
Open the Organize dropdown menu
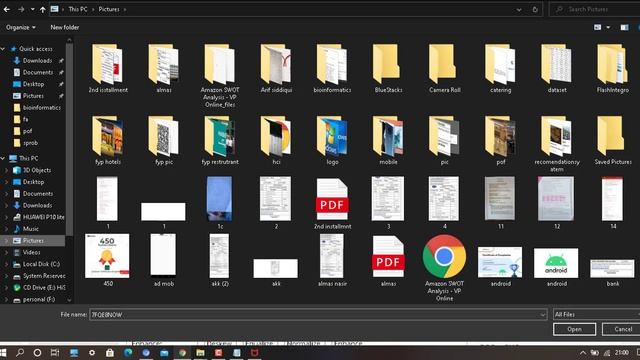point(21,27)
